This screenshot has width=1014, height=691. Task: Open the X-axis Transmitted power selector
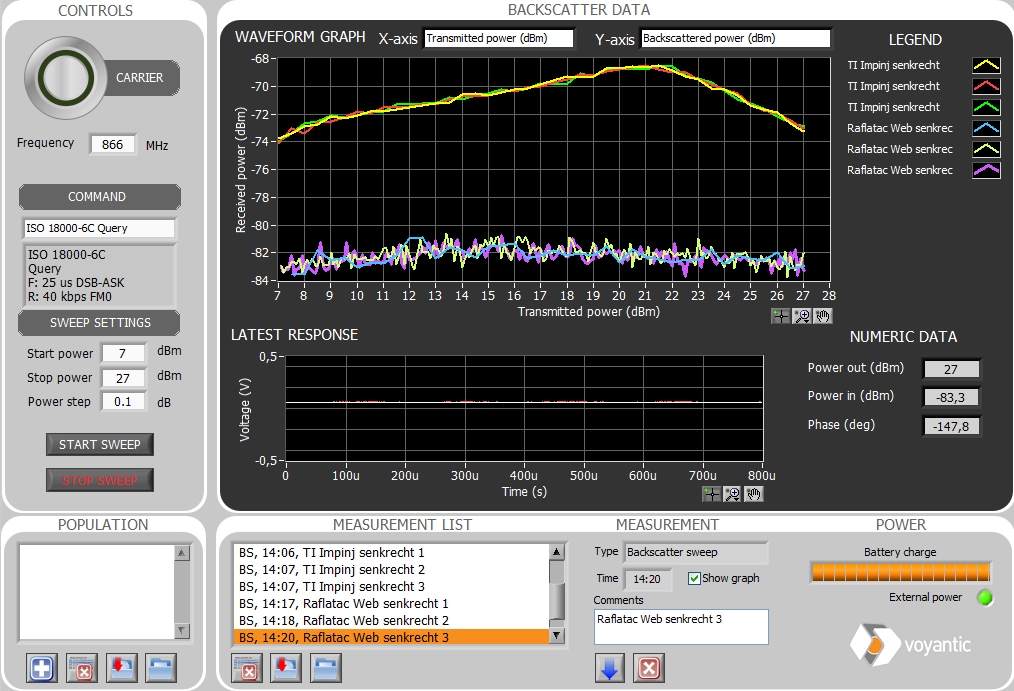(x=498, y=39)
